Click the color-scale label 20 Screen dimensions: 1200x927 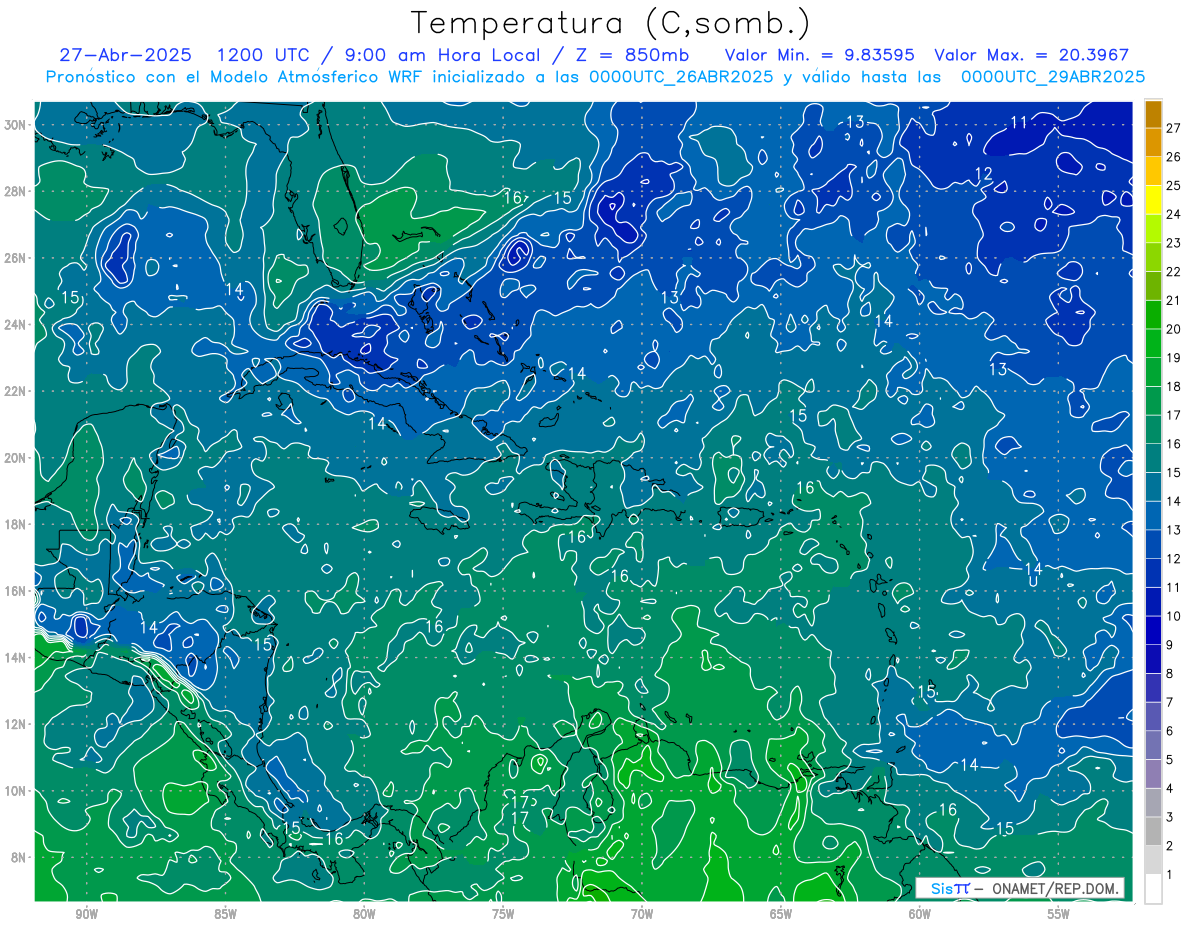click(x=1173, y=328)
